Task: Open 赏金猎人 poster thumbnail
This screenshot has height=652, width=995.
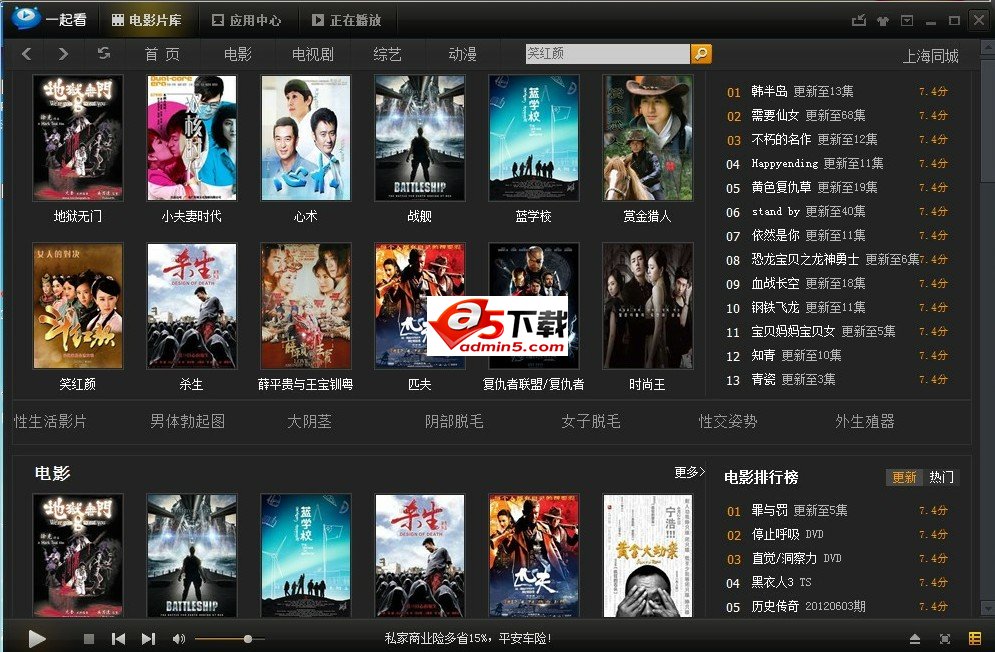Action: 647,138
